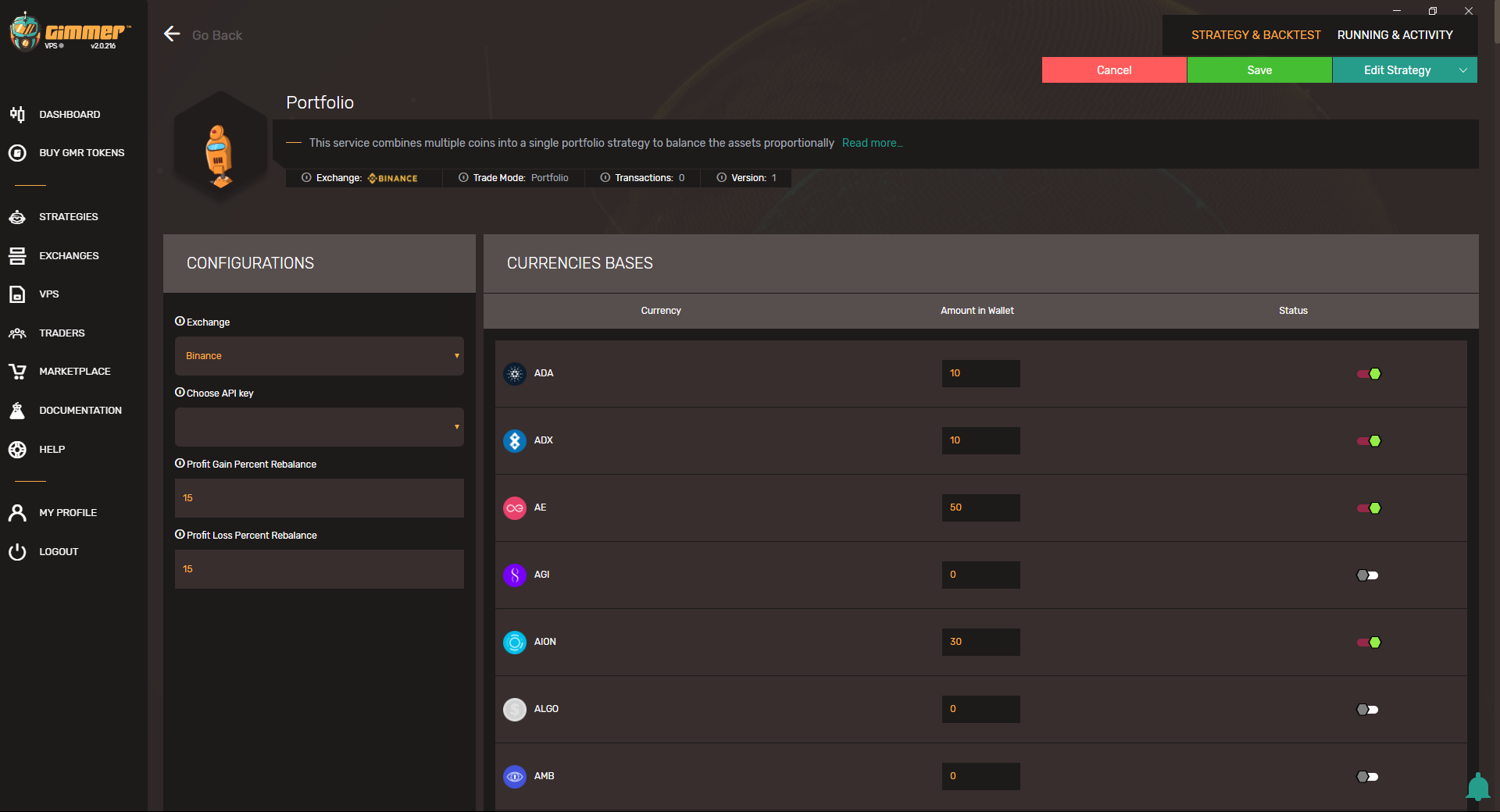Click the AE amount field showing 50
1500x812 pixels.
(980, 507)
